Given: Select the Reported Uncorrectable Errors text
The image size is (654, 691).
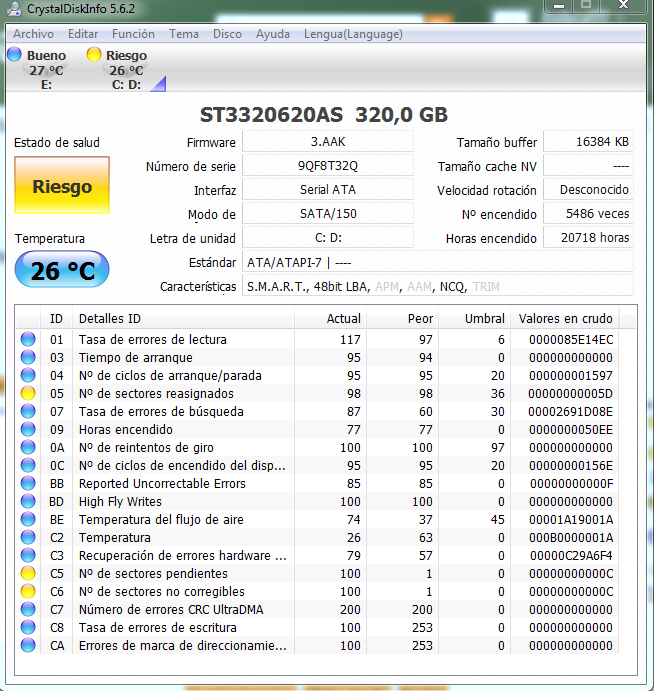Looking at the screenshot, I should (162, 483).
